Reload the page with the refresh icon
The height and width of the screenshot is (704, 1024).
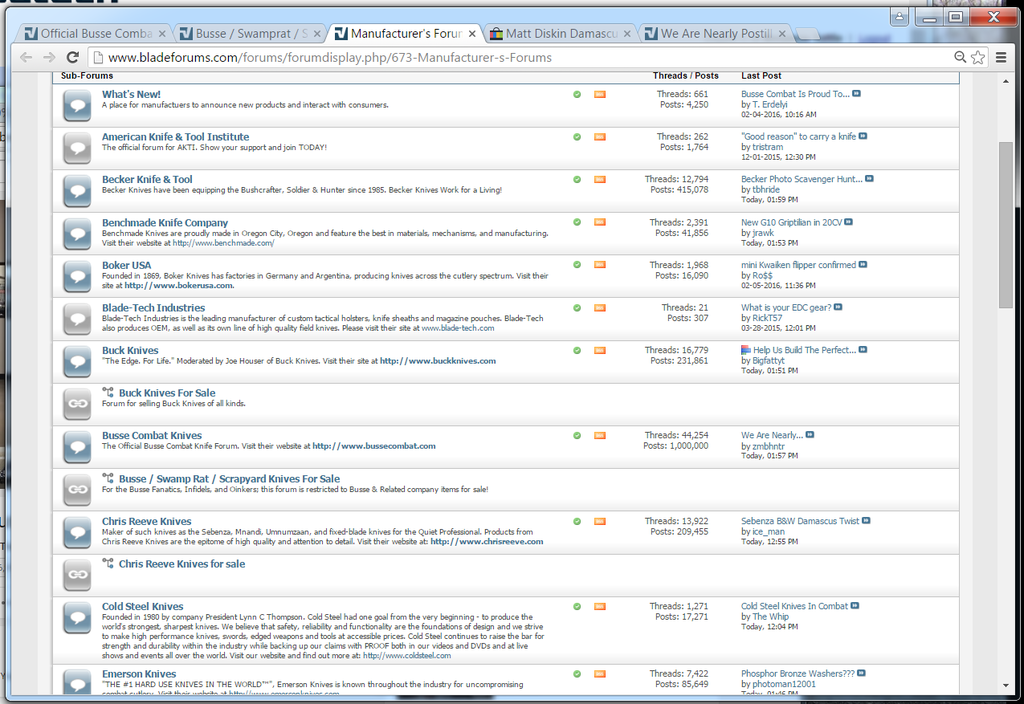pyautogui.click(x=73, y=57)
